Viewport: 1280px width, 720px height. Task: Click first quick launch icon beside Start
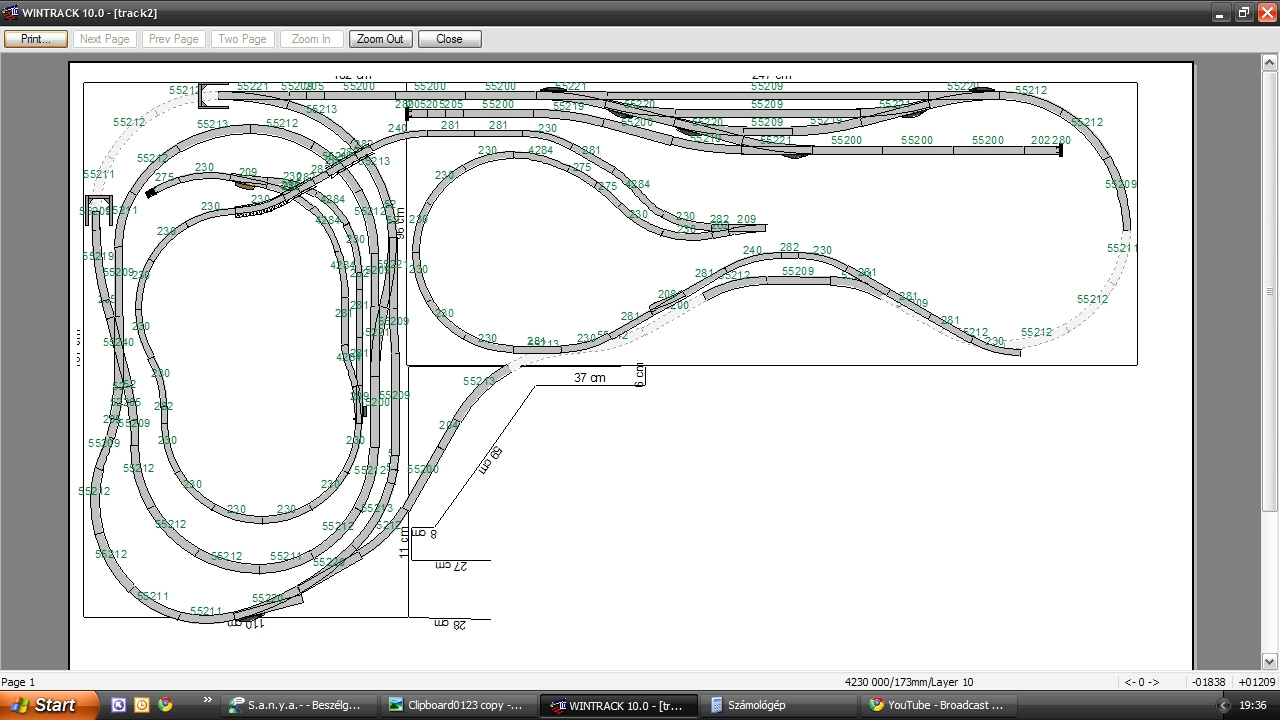[119, 705]
